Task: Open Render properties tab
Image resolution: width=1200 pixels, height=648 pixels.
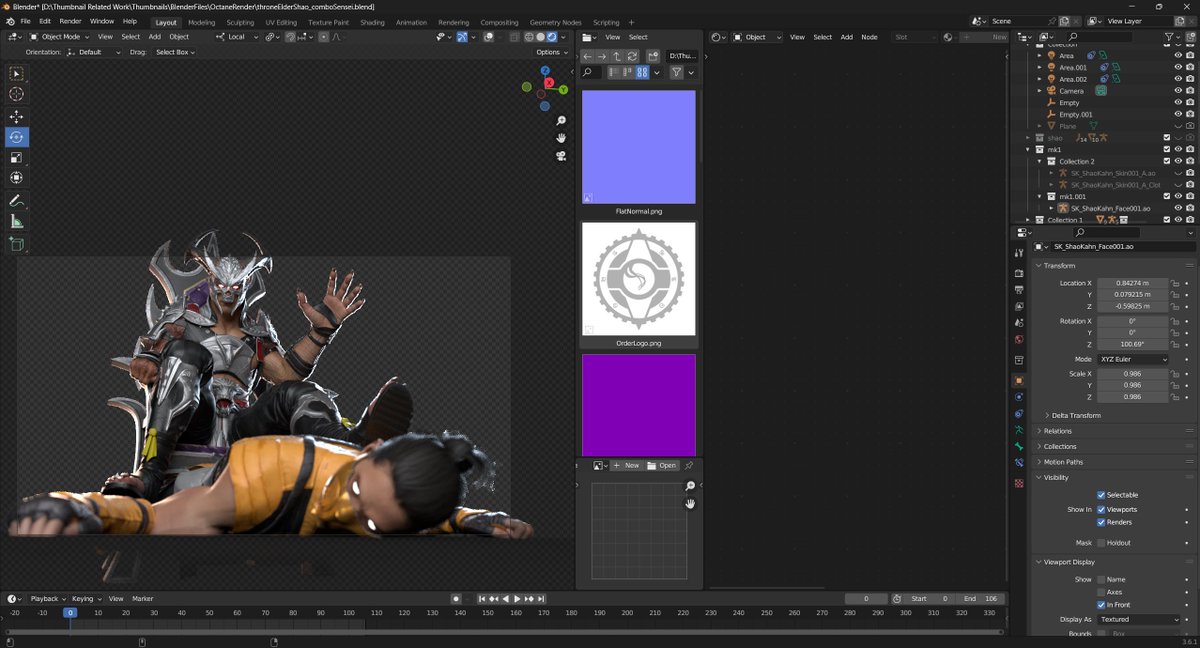Action: (x=1018, y=272)
